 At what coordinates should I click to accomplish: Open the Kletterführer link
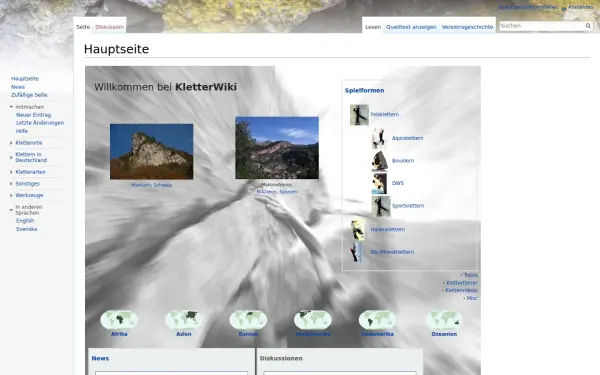[462, 283]
